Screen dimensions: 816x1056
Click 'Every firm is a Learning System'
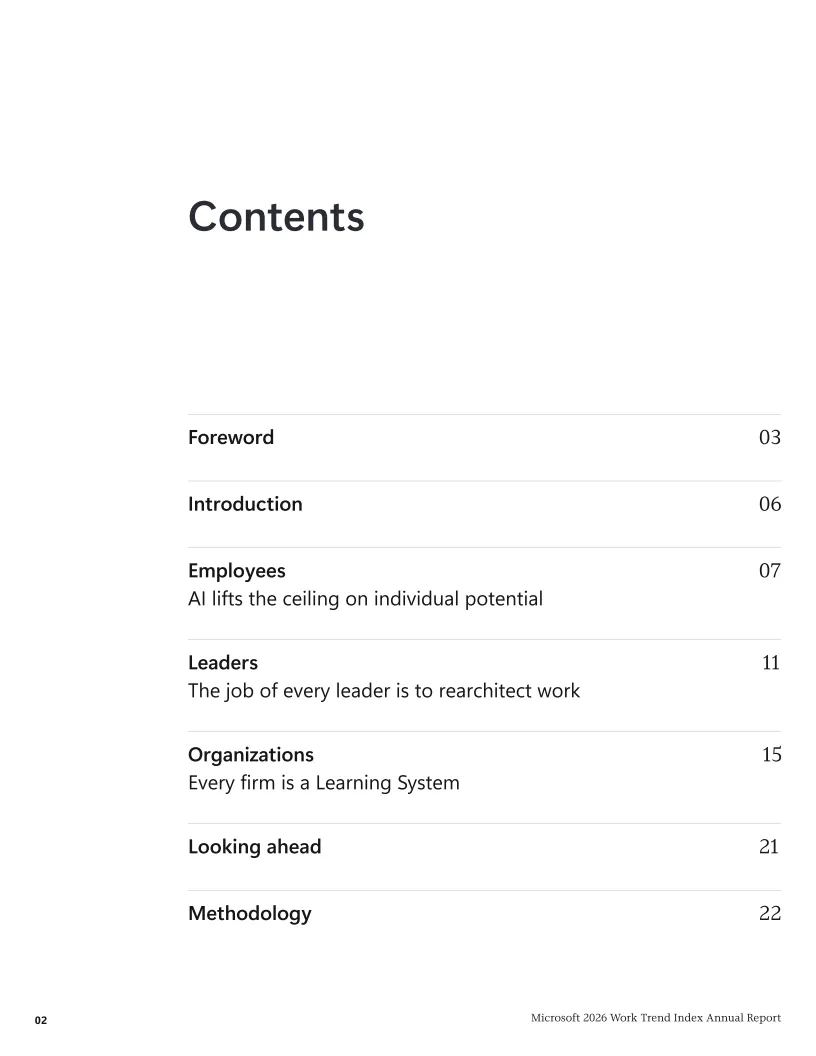pos(324,783)
